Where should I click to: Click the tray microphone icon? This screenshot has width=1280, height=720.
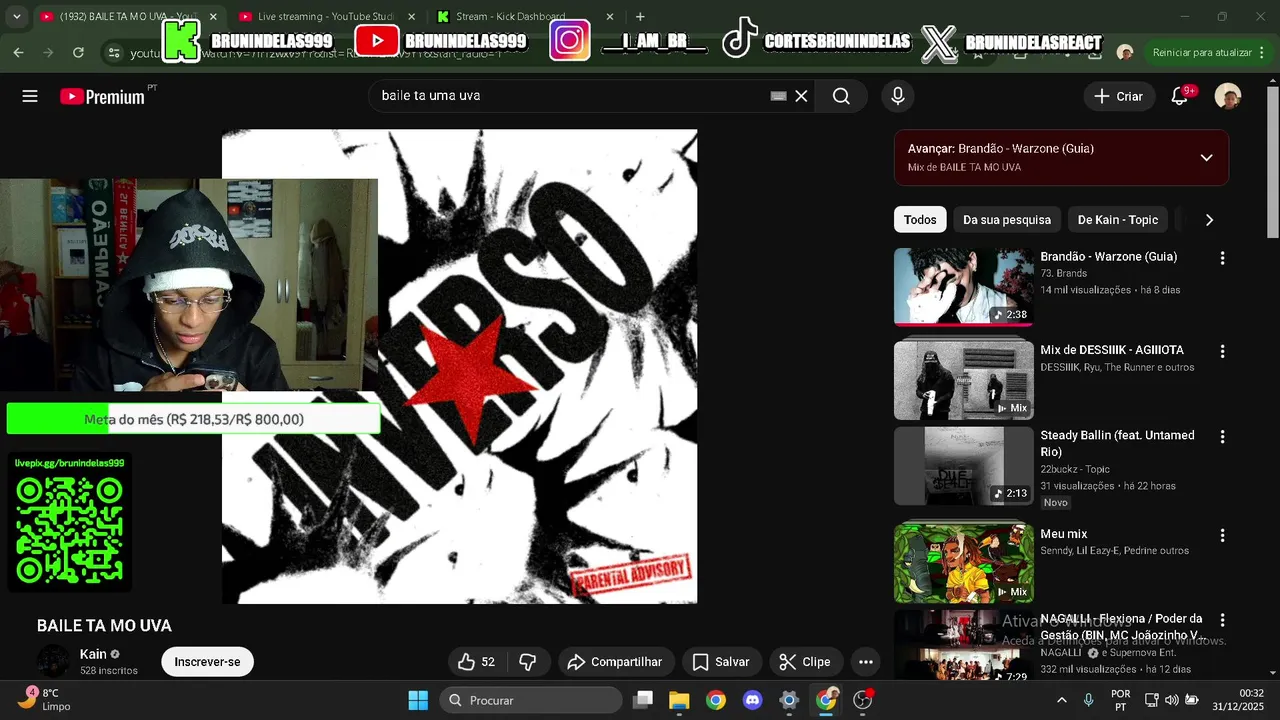[x=1088, y=700]
